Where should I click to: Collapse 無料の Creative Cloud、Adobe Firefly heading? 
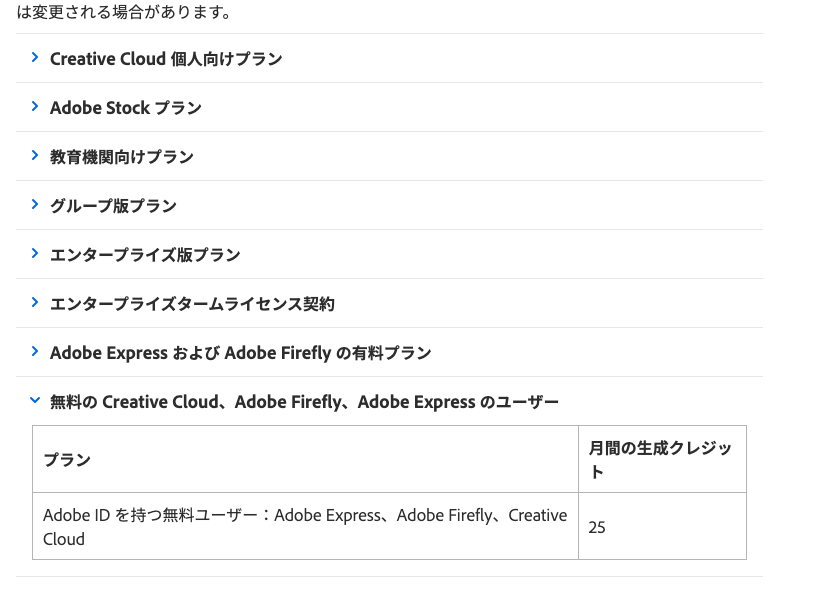pos(304,402)
